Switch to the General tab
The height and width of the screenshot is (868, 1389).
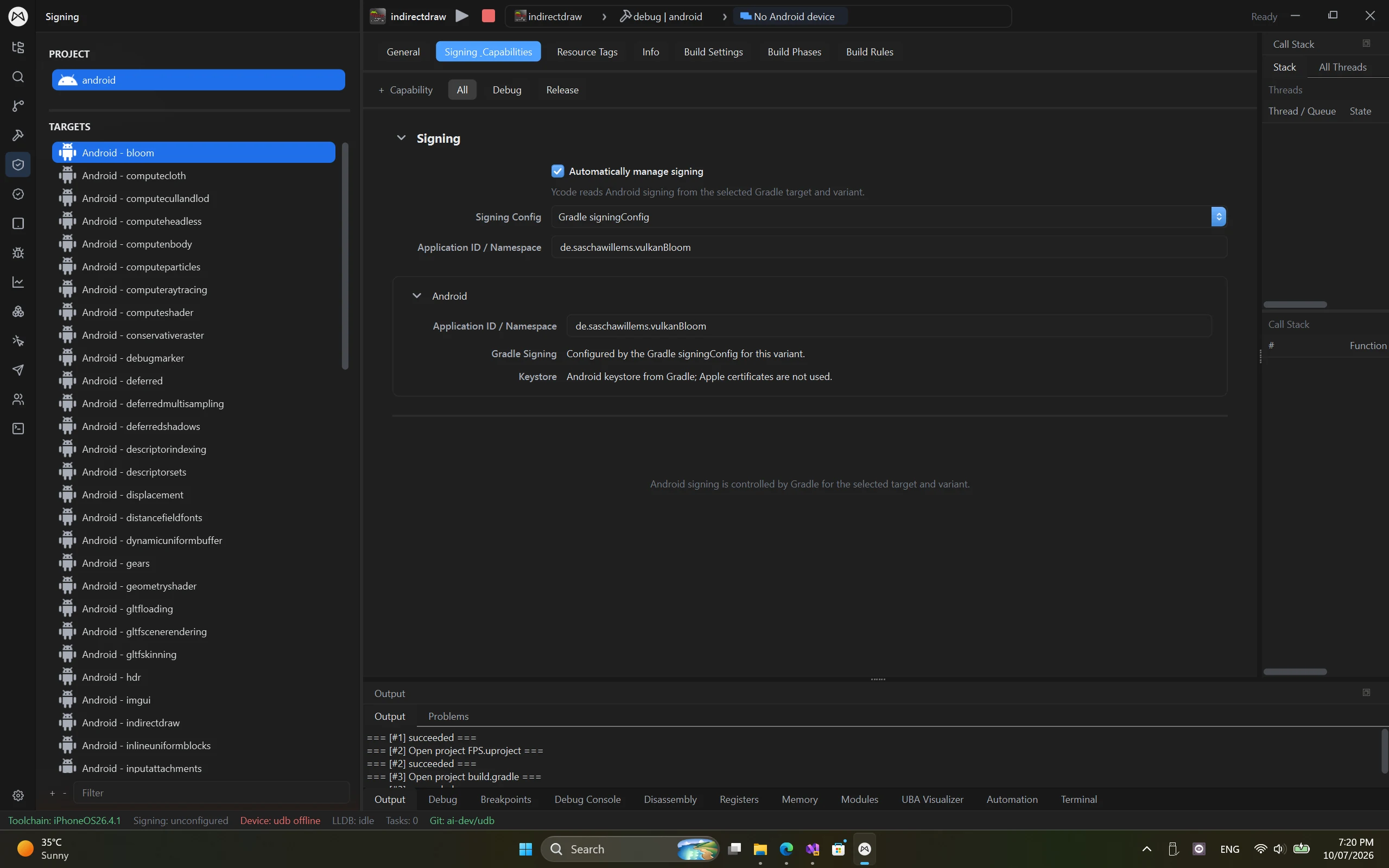pyautogui.click(x=403, y=52)
